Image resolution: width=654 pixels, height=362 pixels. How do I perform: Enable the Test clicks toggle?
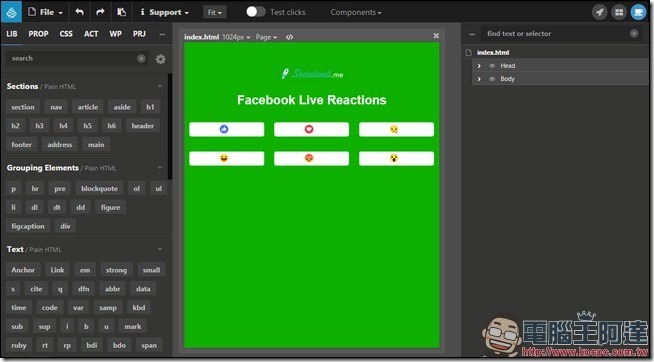click(255, 12)
